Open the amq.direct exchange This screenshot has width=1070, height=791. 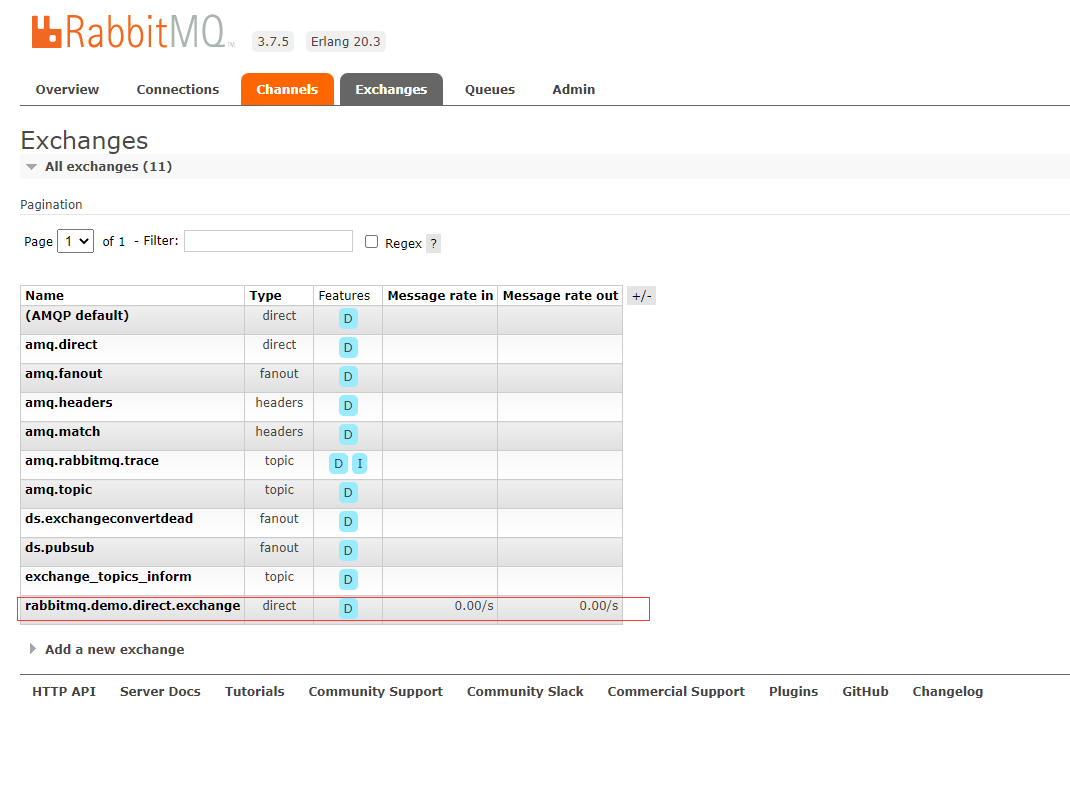pyautogui.click(x=61, y=345)
